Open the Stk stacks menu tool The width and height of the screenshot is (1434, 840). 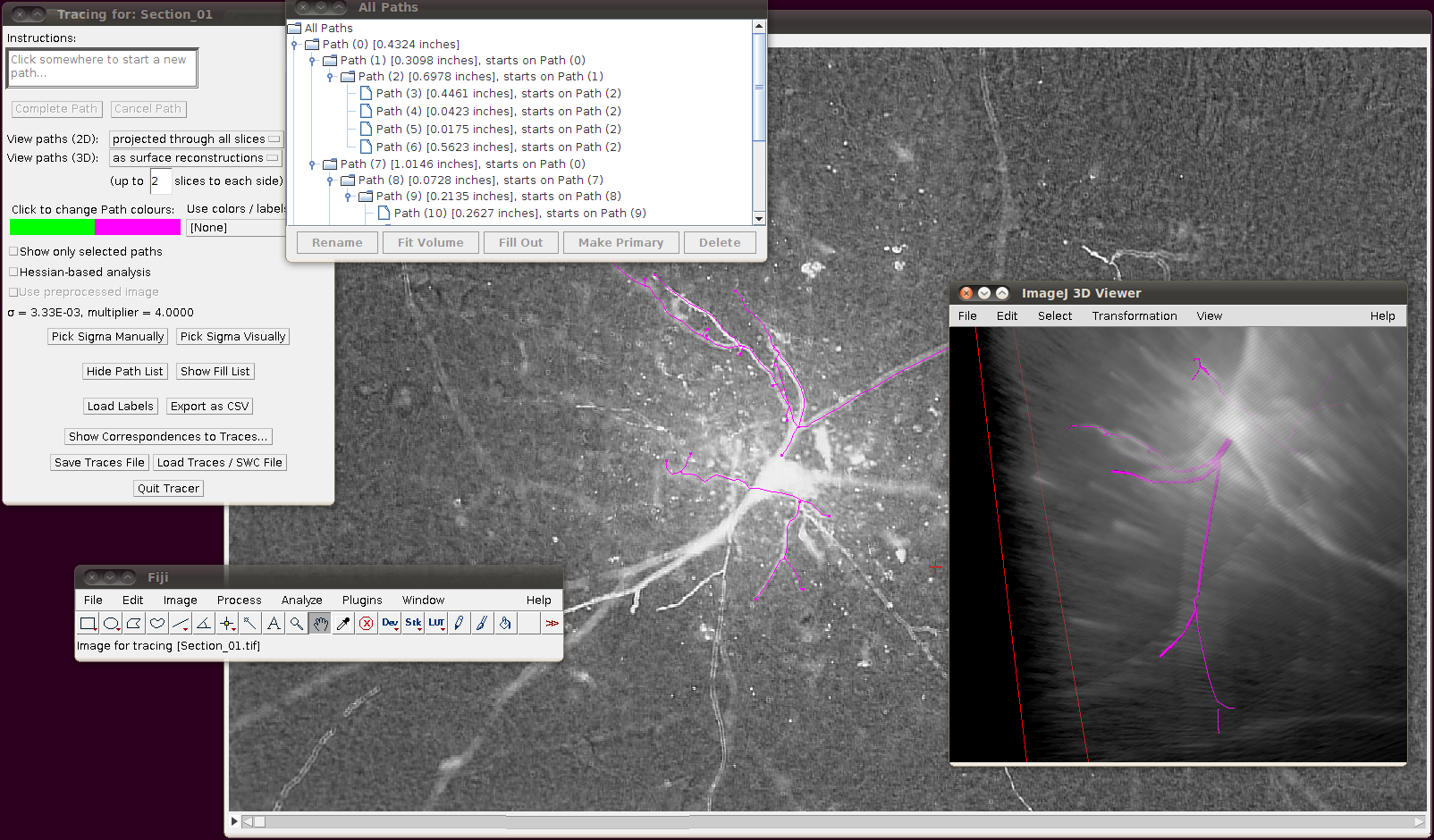click(413, 624)
